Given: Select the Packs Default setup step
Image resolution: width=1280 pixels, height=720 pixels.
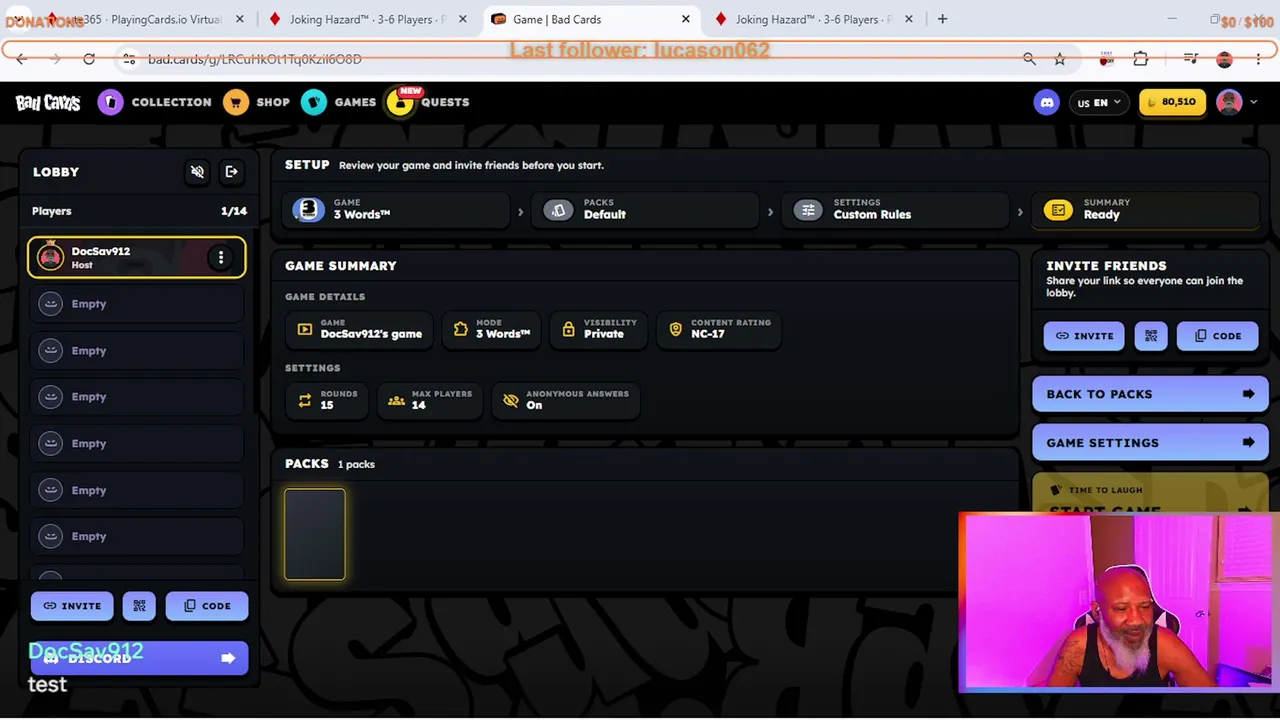Looking at the screenshot, I should pos(647,209).
